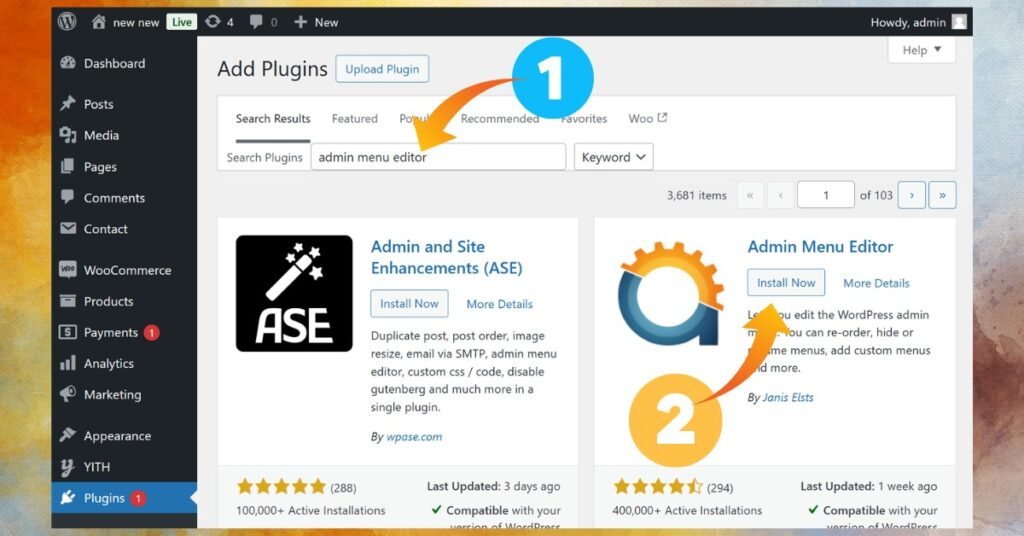
Task: Click the Plugins plug icon
Action: click(x=68, y=498)
